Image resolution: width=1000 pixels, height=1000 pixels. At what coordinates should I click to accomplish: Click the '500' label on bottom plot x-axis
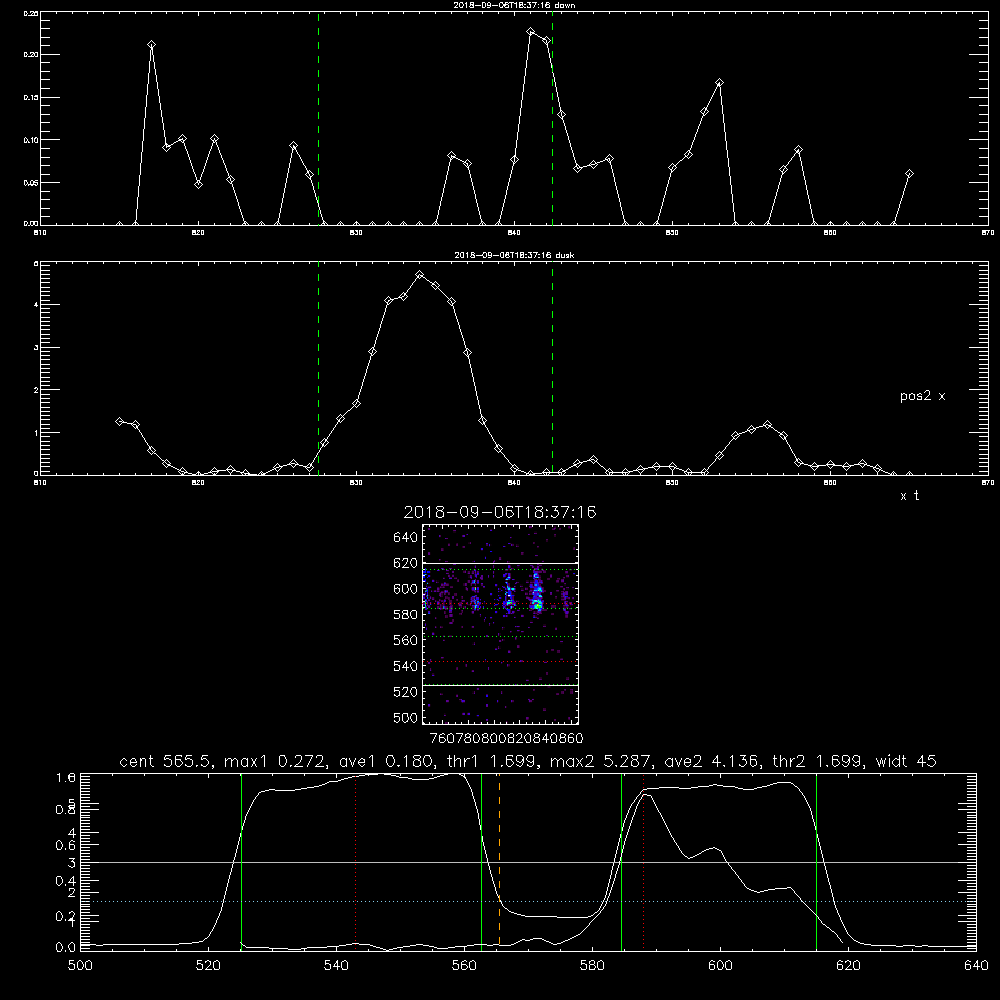(80, 966)
